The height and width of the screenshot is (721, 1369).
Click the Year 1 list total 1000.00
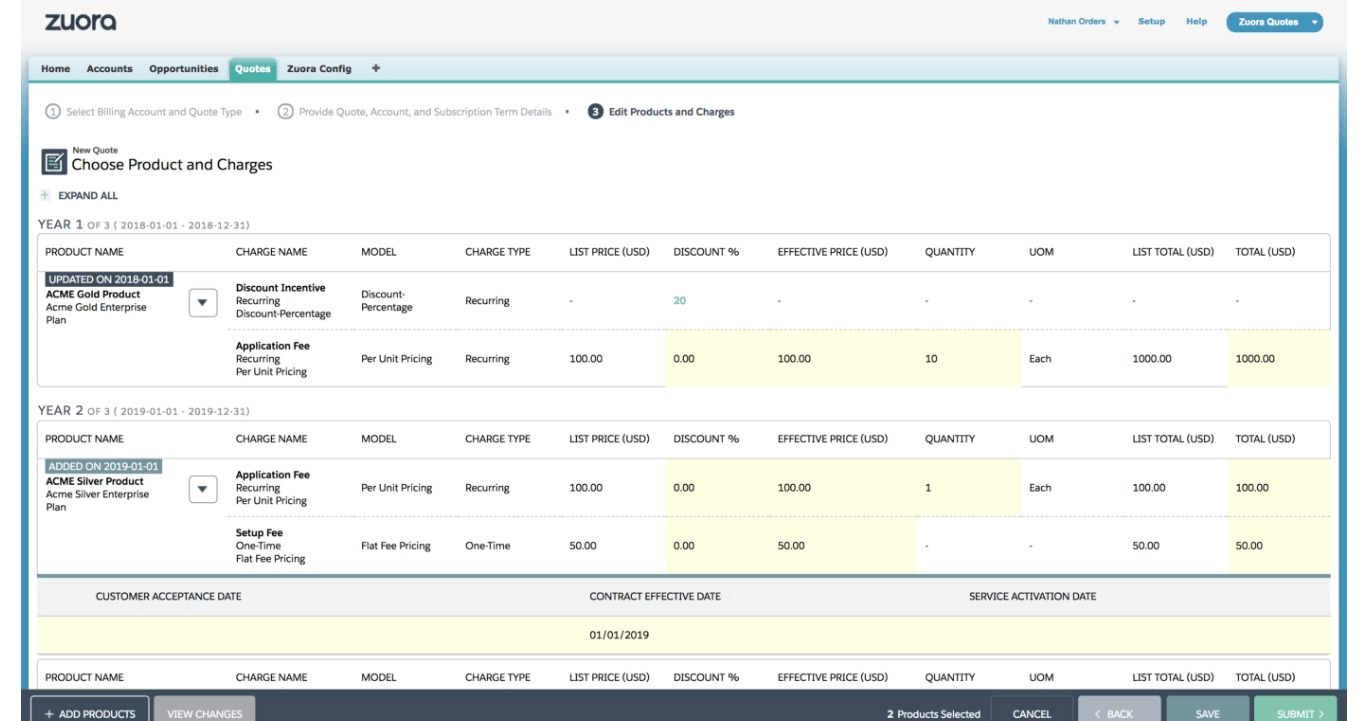click(x=1152, y=358)
